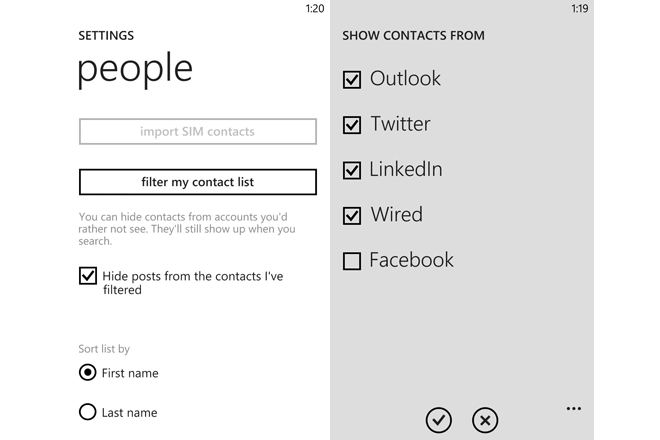Tap the Facebook account label

click(x=412, y=260)
